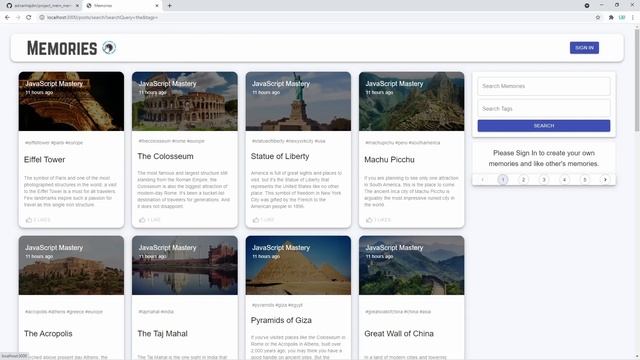This screenshot has width=640, height=360.
Task: Click the Great Wall of China title
Action: coord(399,333)
